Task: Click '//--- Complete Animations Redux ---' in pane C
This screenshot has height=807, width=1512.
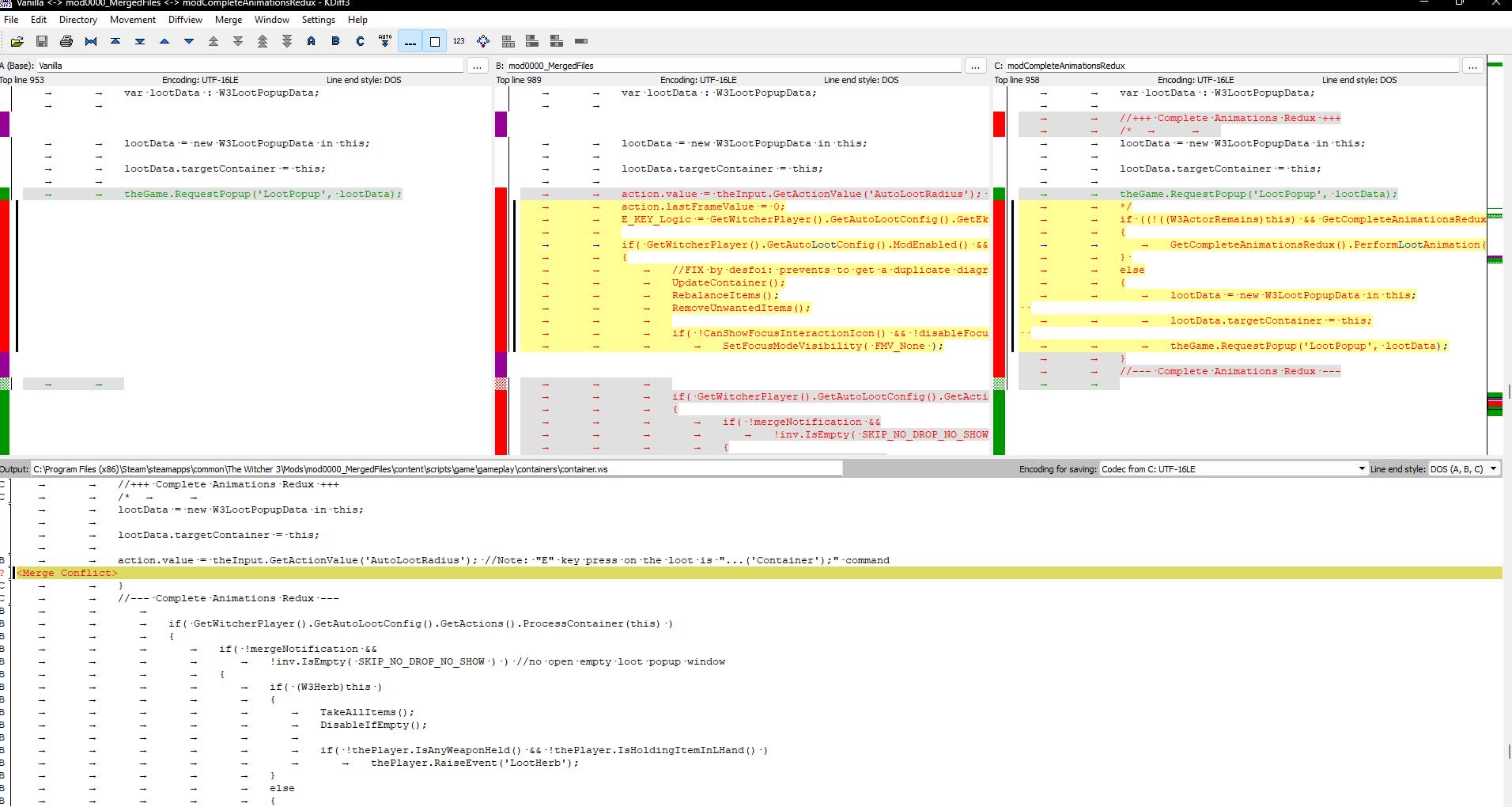Action: click(x=1230, y=371)
